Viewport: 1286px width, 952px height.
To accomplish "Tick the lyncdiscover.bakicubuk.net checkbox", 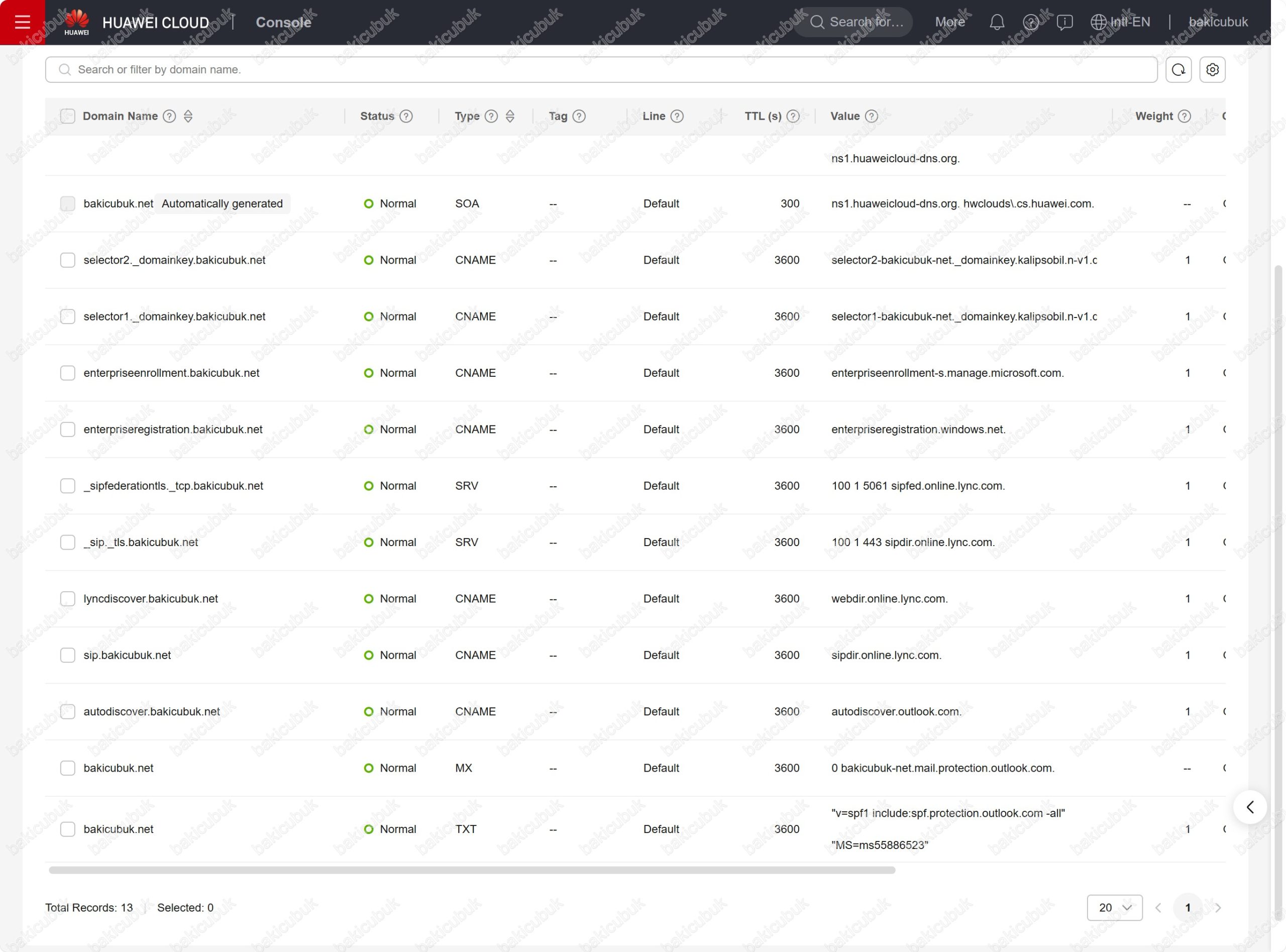I will 67,599.
